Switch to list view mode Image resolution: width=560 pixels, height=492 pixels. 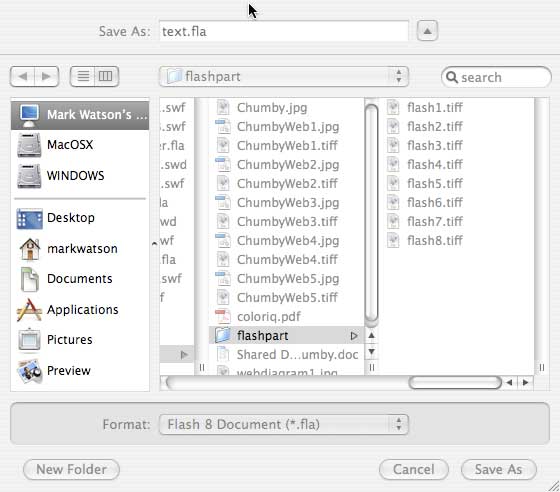(x=83, y=76)
